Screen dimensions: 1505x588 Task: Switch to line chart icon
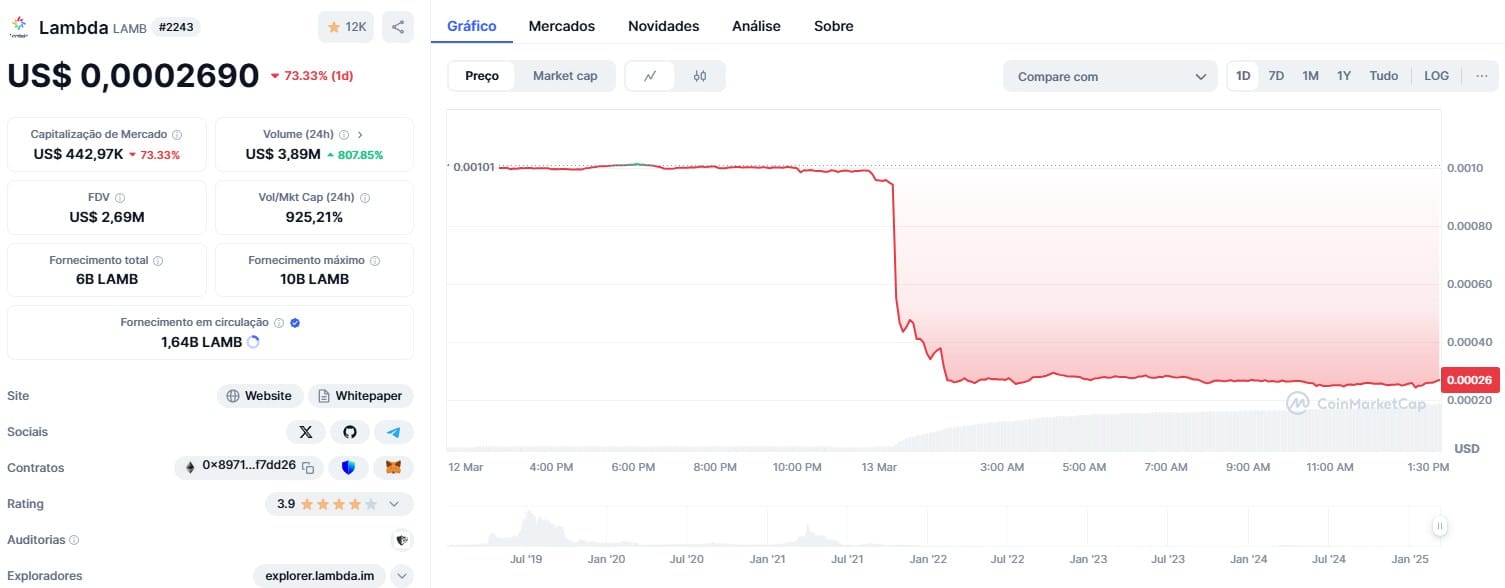pos(650,76)
